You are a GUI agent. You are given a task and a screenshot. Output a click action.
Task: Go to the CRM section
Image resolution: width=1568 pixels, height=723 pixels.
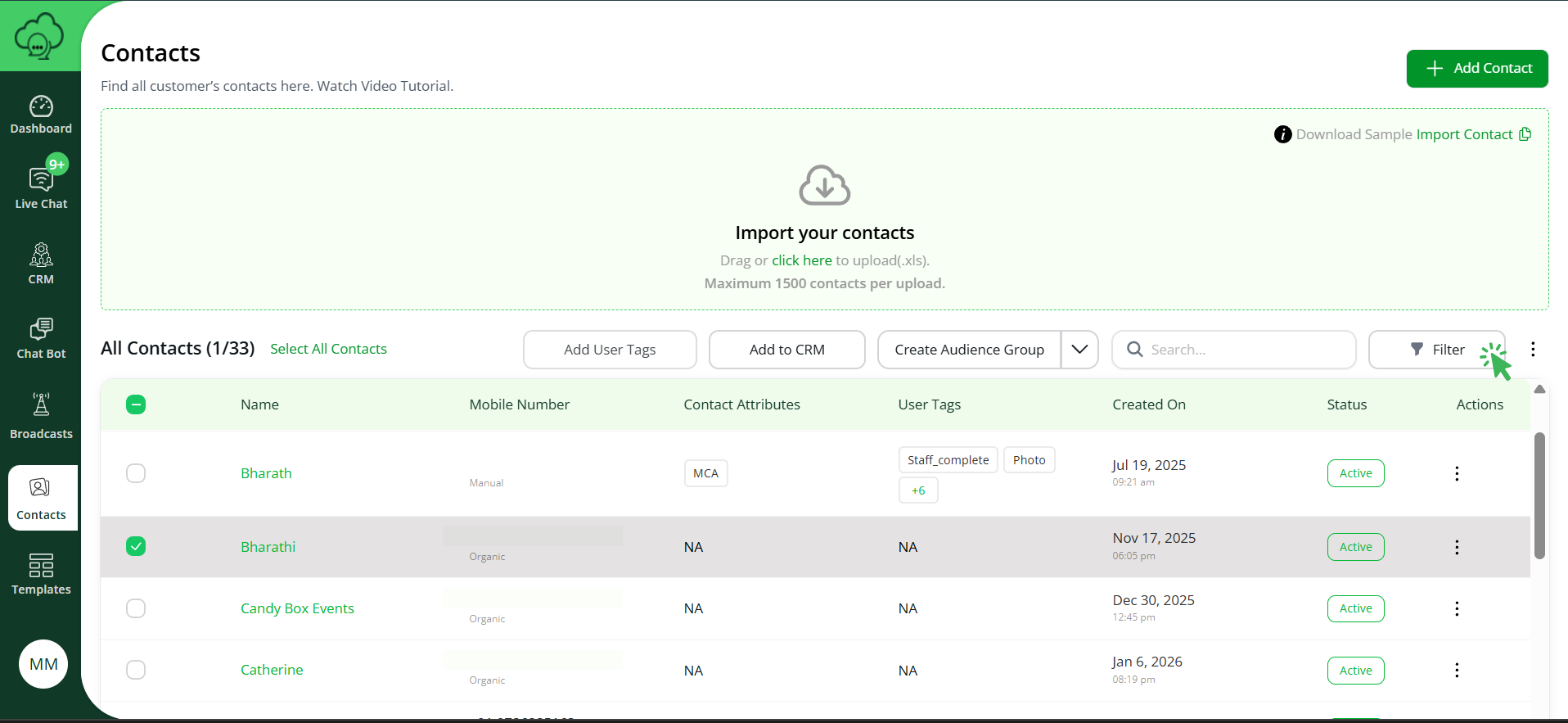(41, 264)
